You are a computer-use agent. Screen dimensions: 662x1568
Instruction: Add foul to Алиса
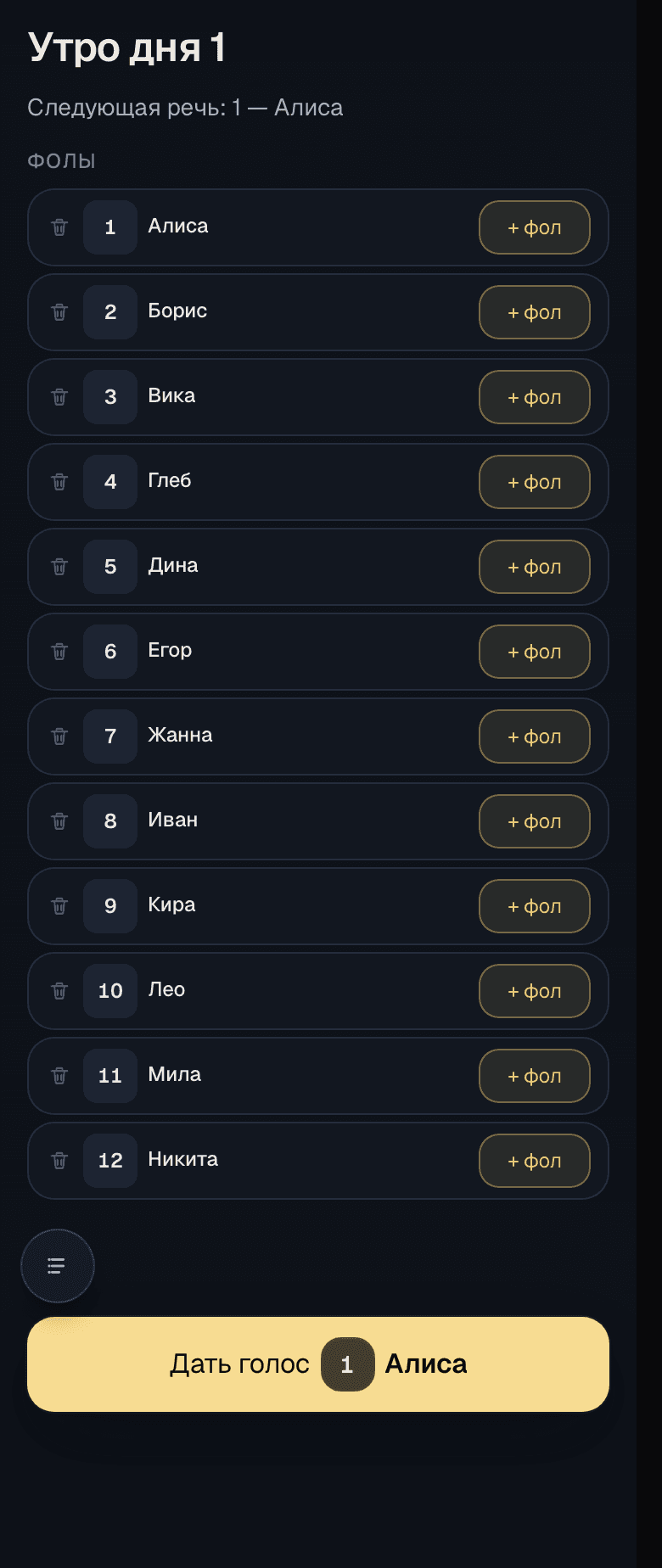535,227
